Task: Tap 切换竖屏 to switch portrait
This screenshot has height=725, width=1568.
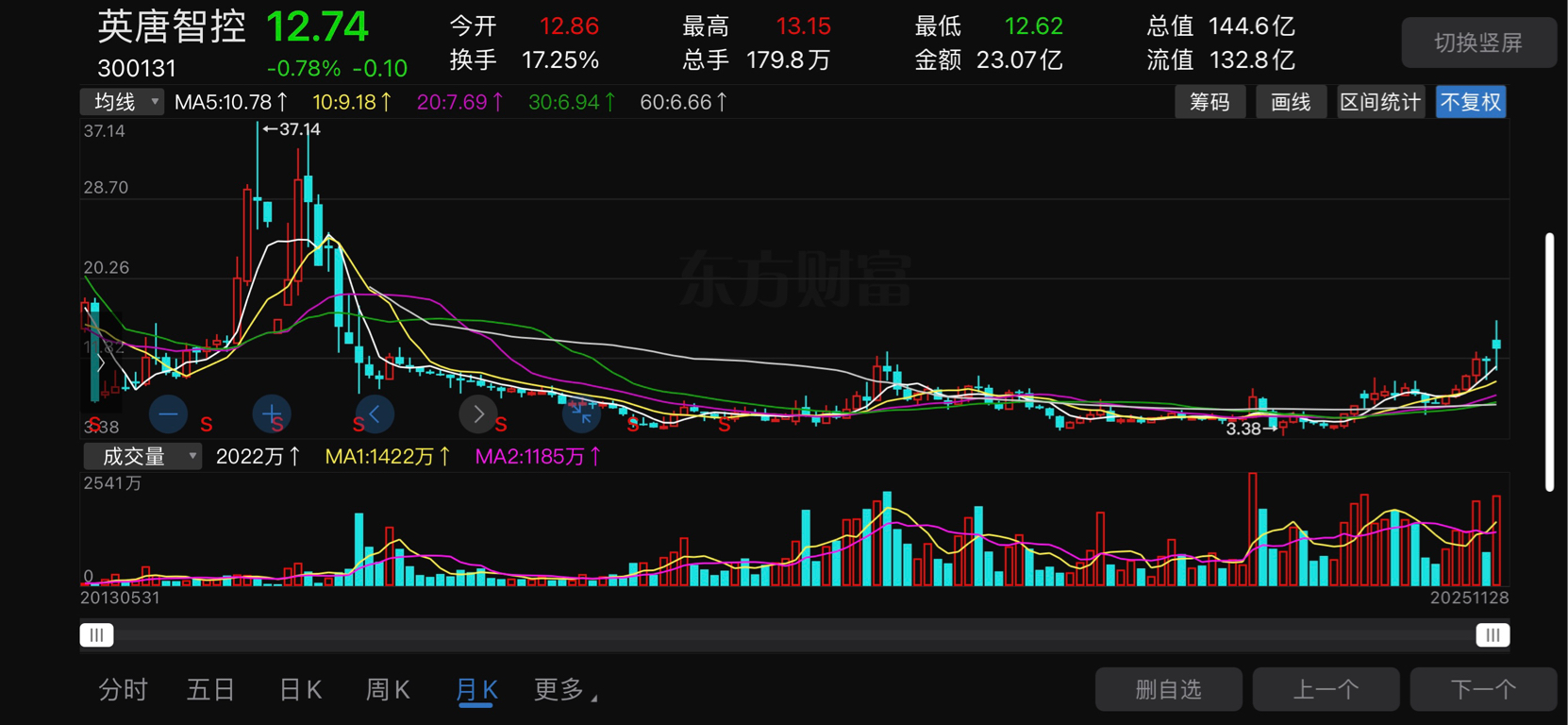Action: point(1478,42)
